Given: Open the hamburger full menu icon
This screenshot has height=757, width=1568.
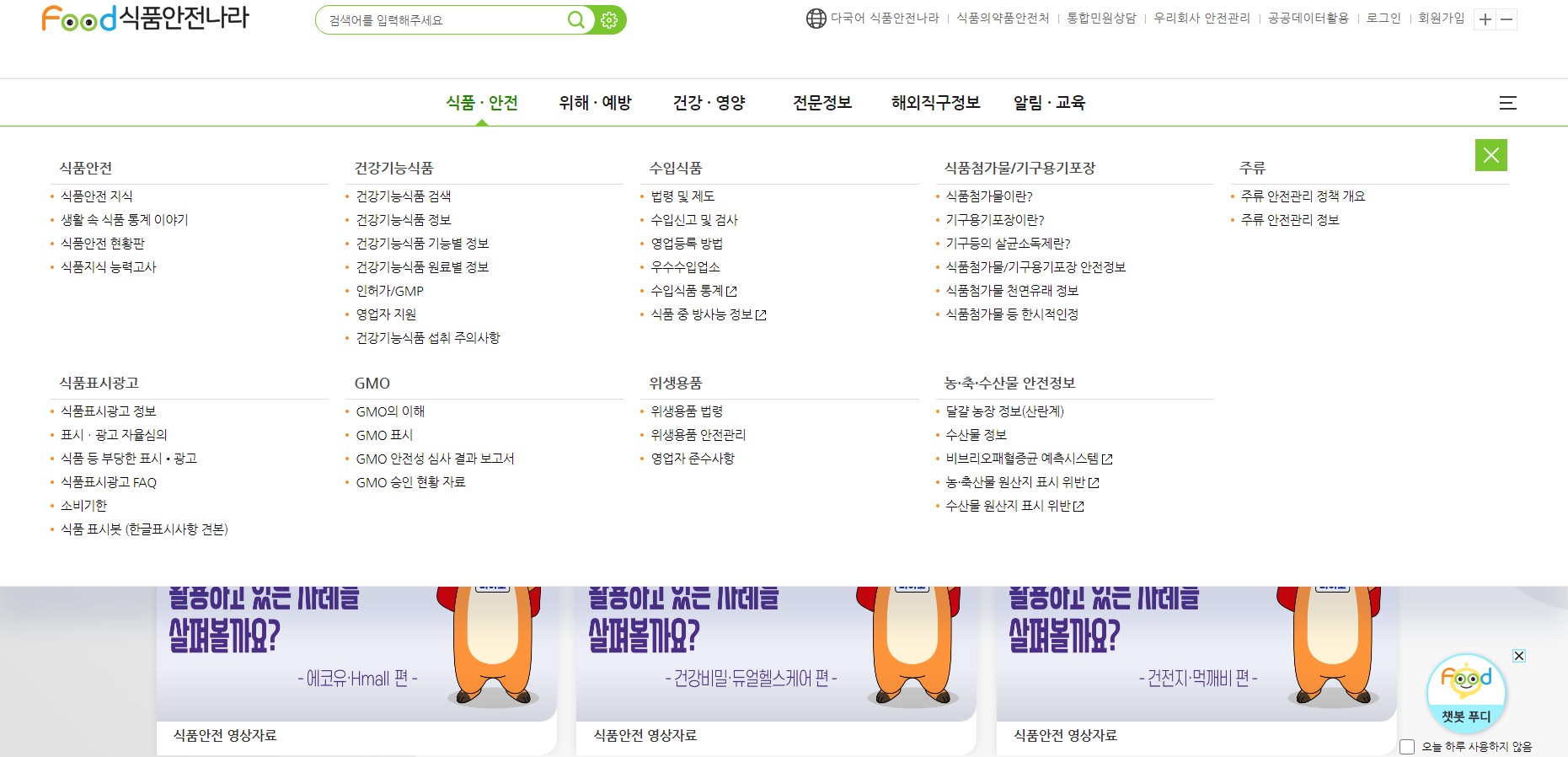Looking at the screenshot, I should (x=1508, y=103).
